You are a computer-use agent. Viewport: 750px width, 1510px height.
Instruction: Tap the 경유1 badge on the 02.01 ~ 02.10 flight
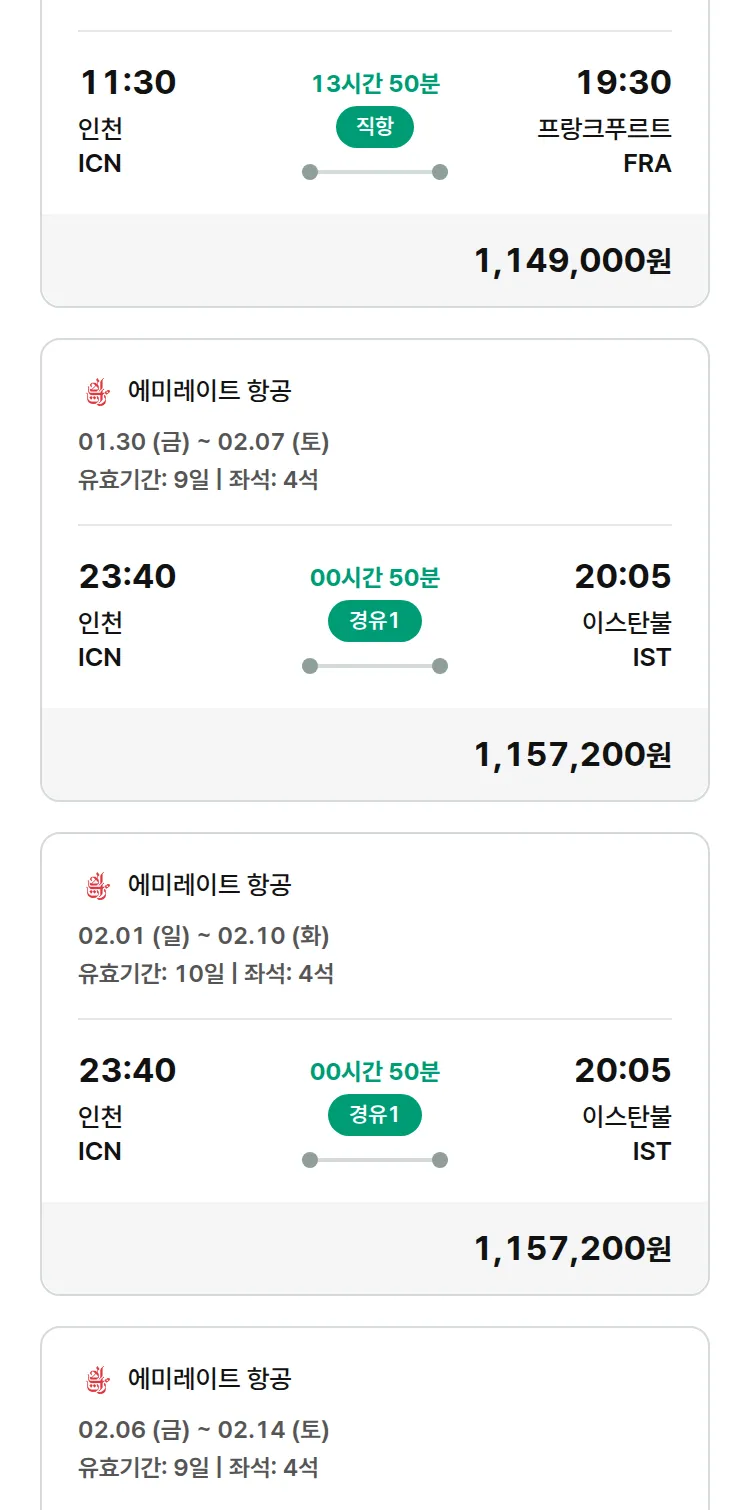(x=375, y=1115)
